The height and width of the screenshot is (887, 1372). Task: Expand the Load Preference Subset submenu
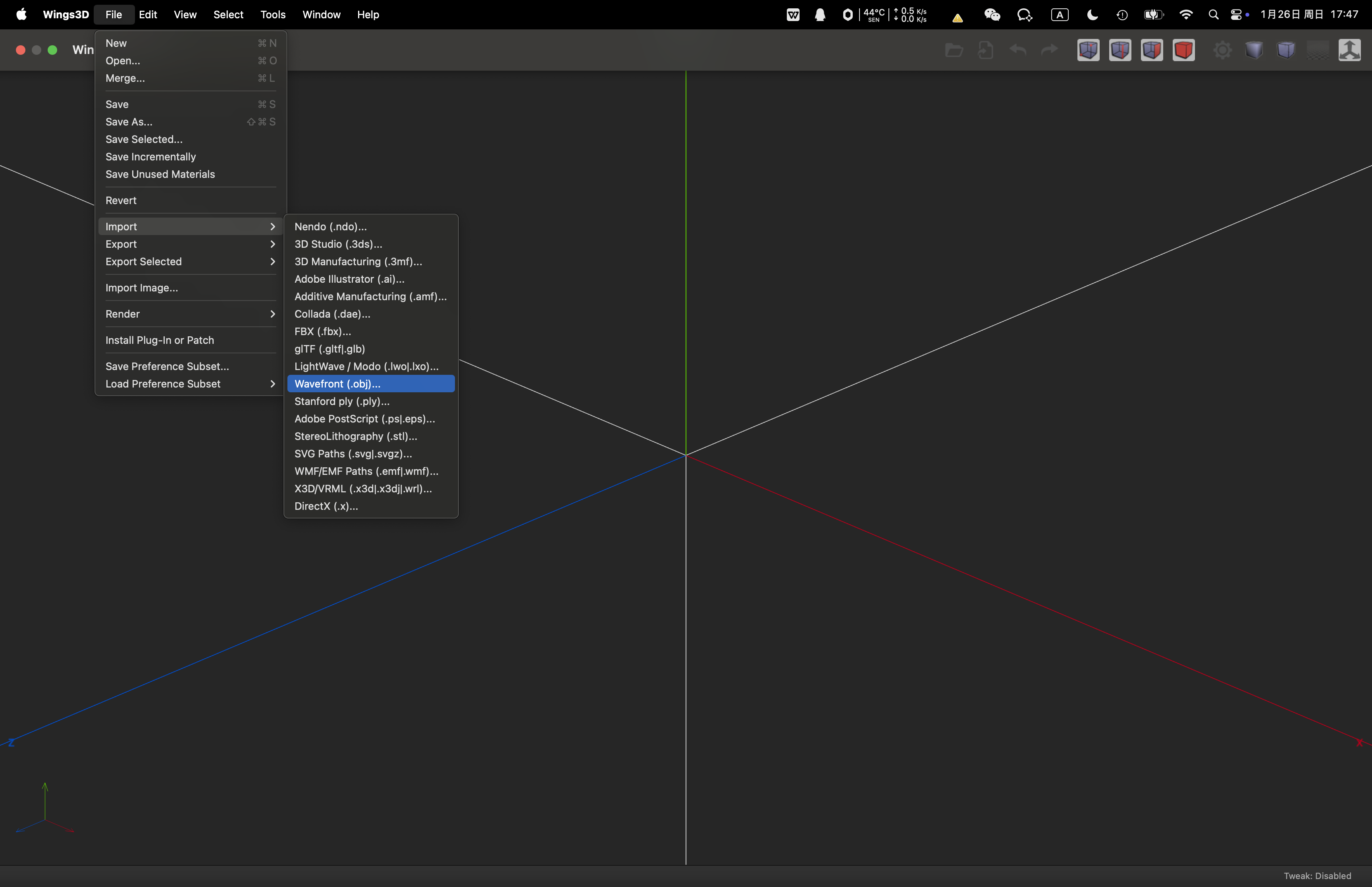(191, 384)
